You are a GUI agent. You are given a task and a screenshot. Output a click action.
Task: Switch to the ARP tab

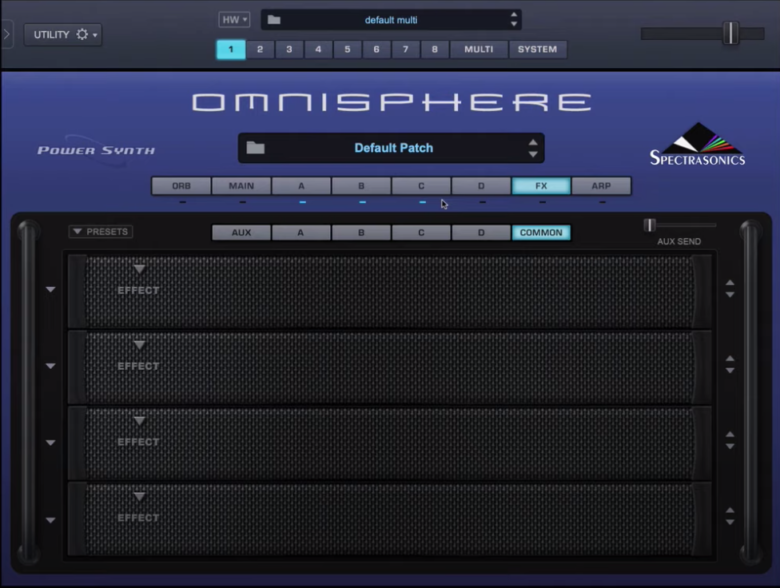pyautogui.click(x=601, y=186)
